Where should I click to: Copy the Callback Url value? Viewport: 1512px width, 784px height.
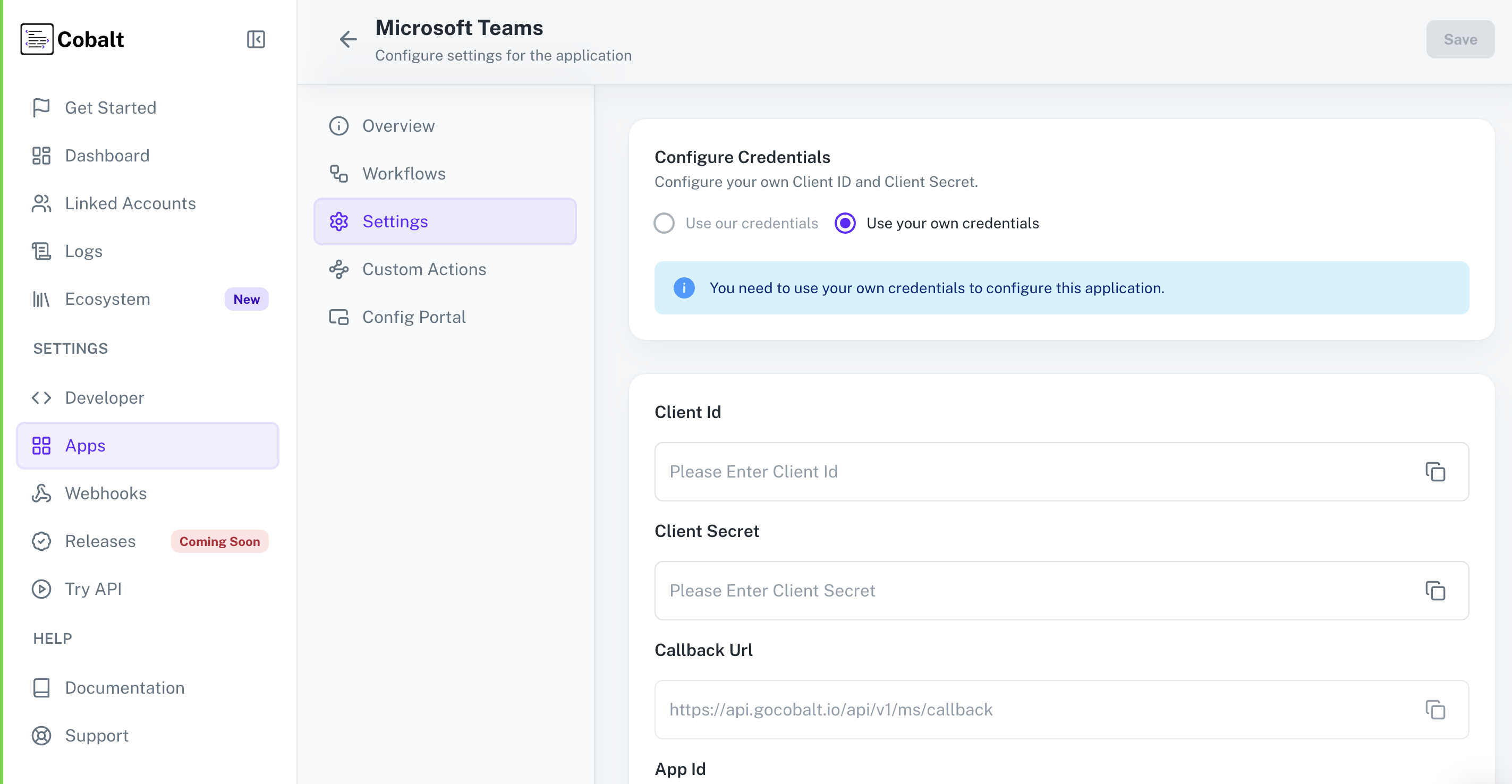[1435, 710]
